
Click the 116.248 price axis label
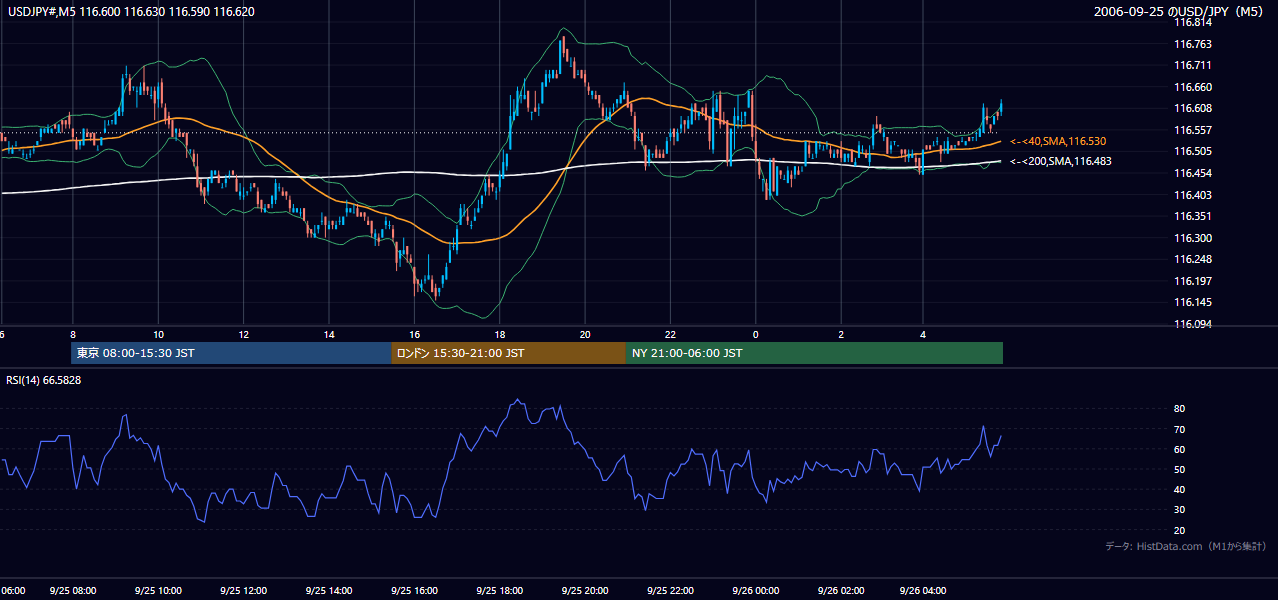click(x=1192, y=259)
